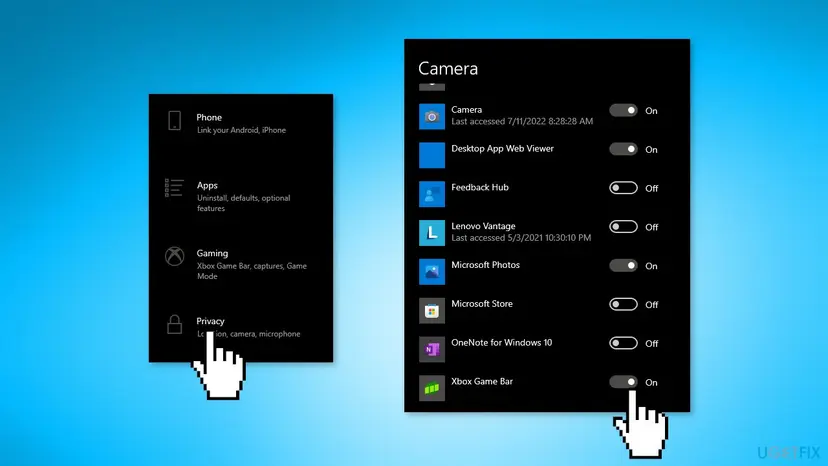Disable Desktop App Web Viewer camera toggle
The image size is (828, 466).
point(623,149)
